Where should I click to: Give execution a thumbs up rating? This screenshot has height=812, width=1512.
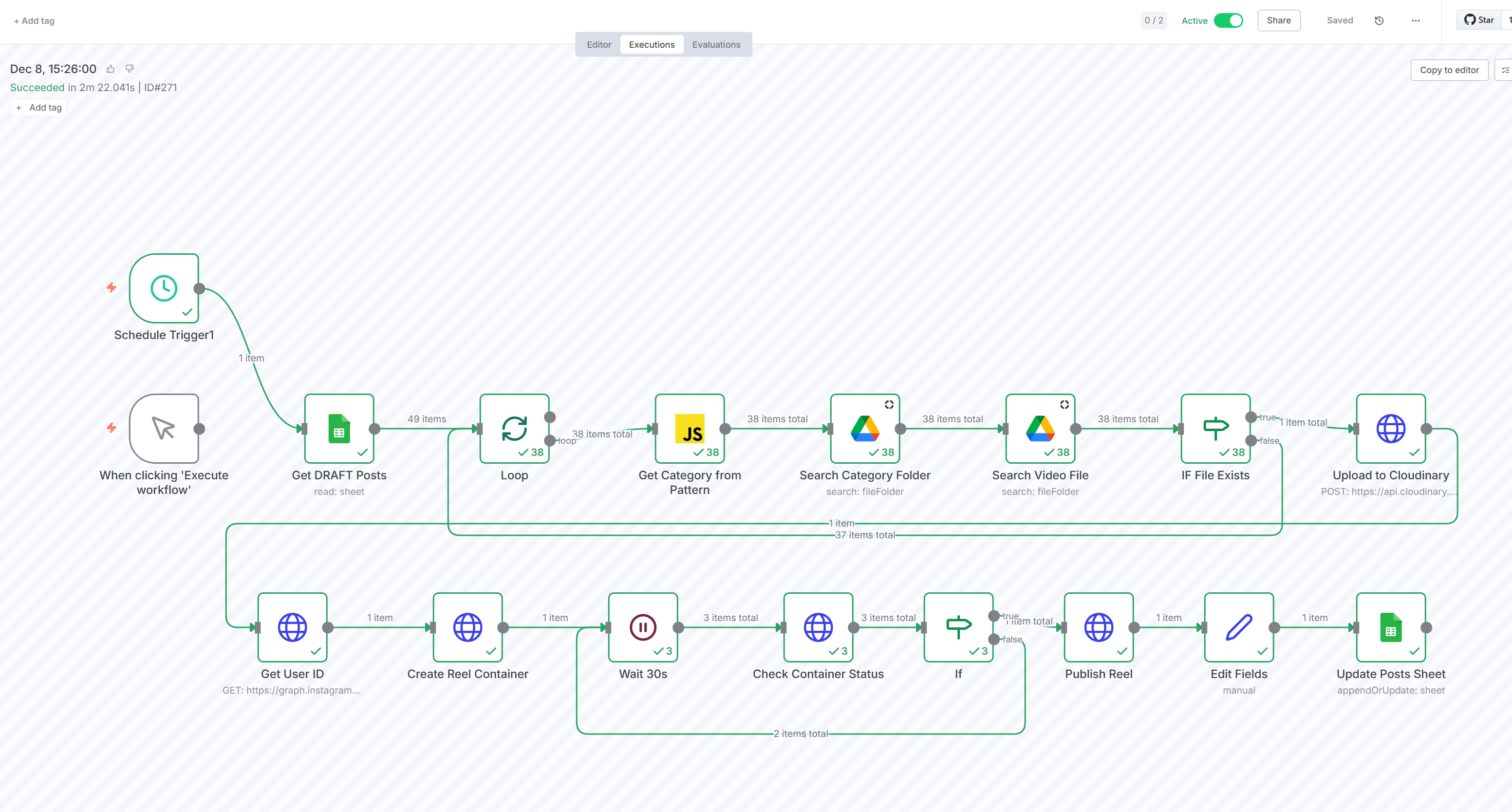click(111, 69)
